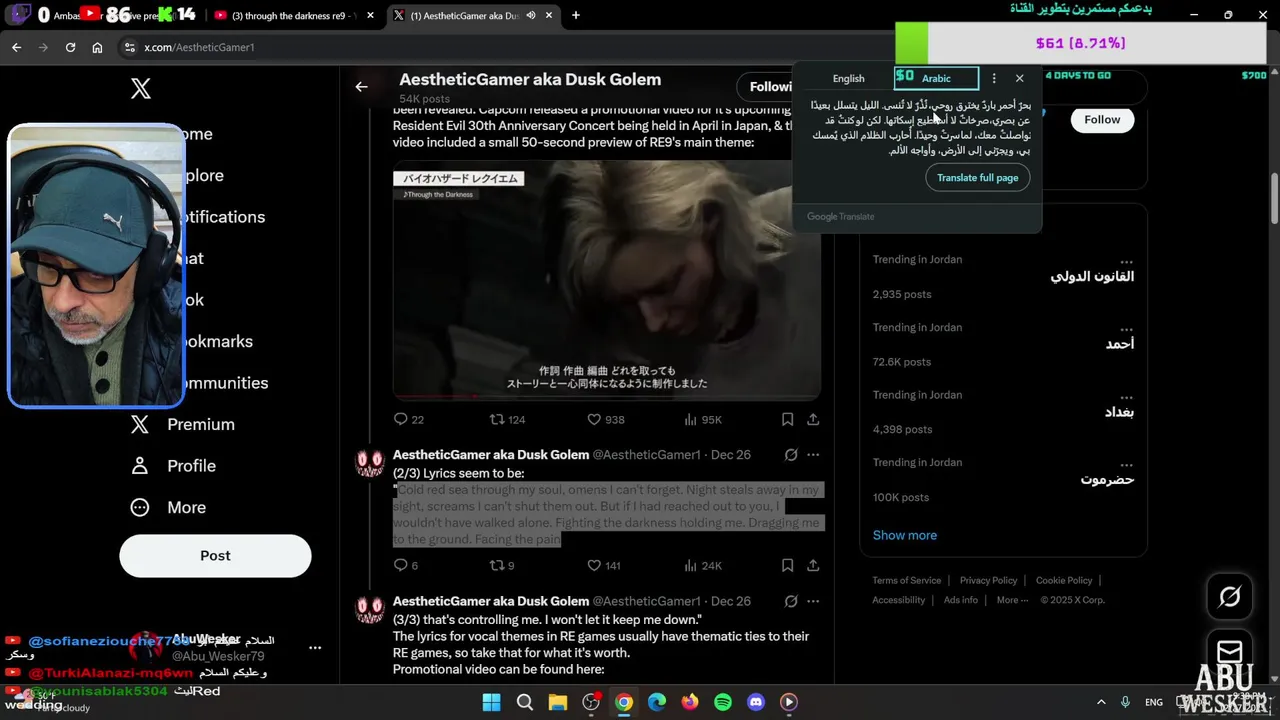Click Show more under trending list
The height and width of the screenshot is (720, 1280).
[x=904, y=535]
